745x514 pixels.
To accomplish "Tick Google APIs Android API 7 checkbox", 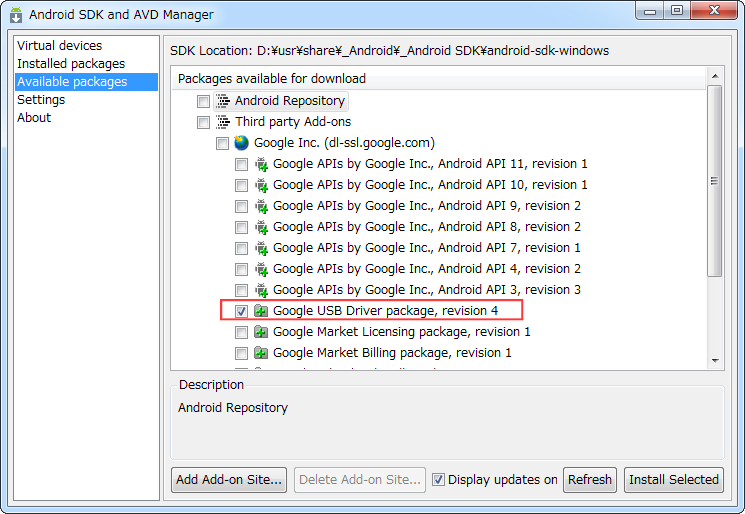I will (x=241, y=248).
